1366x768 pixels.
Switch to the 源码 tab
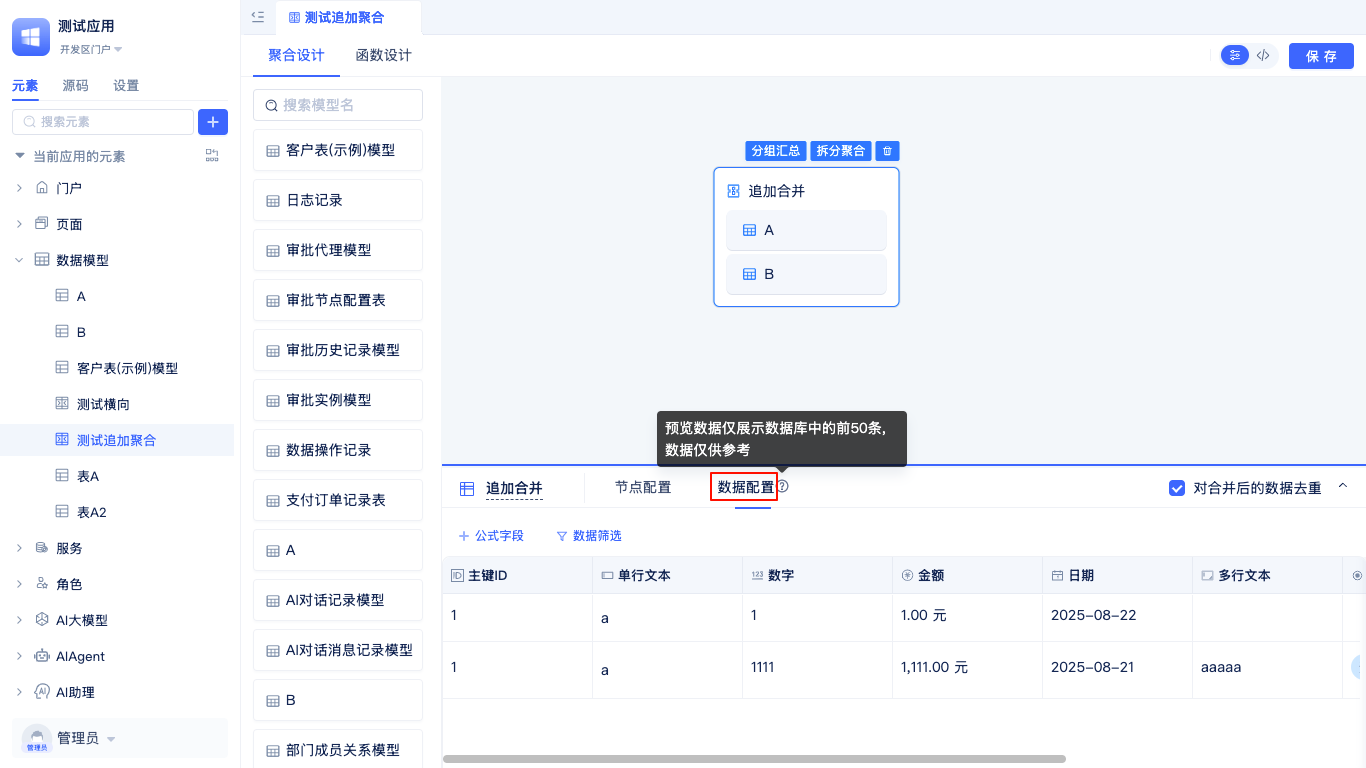(x=75, y=86)
